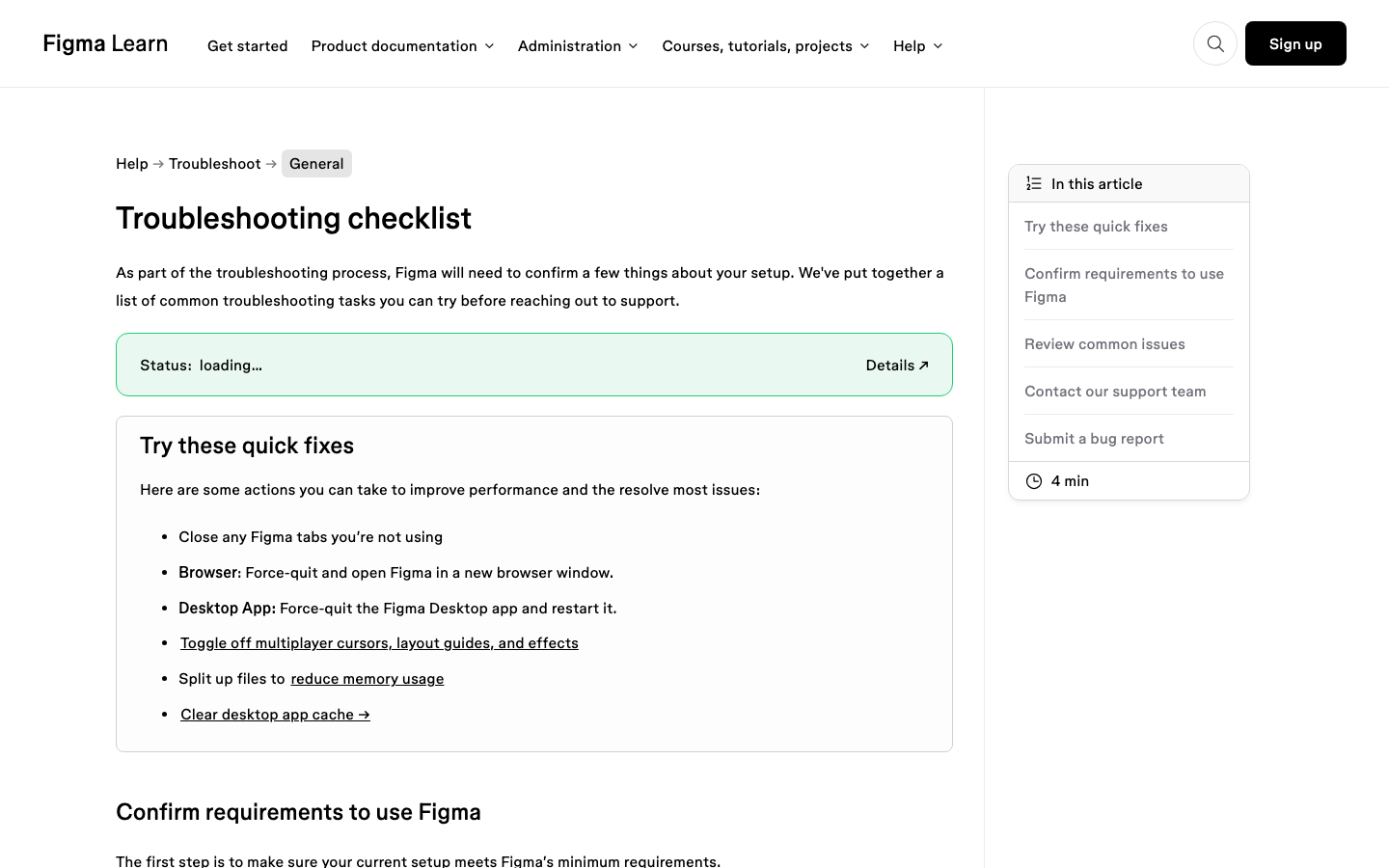Open Troubleshoot breadcrumb link
Image resolution: width=1389 pixels, height=868 pixels.
tap(215, 164)
